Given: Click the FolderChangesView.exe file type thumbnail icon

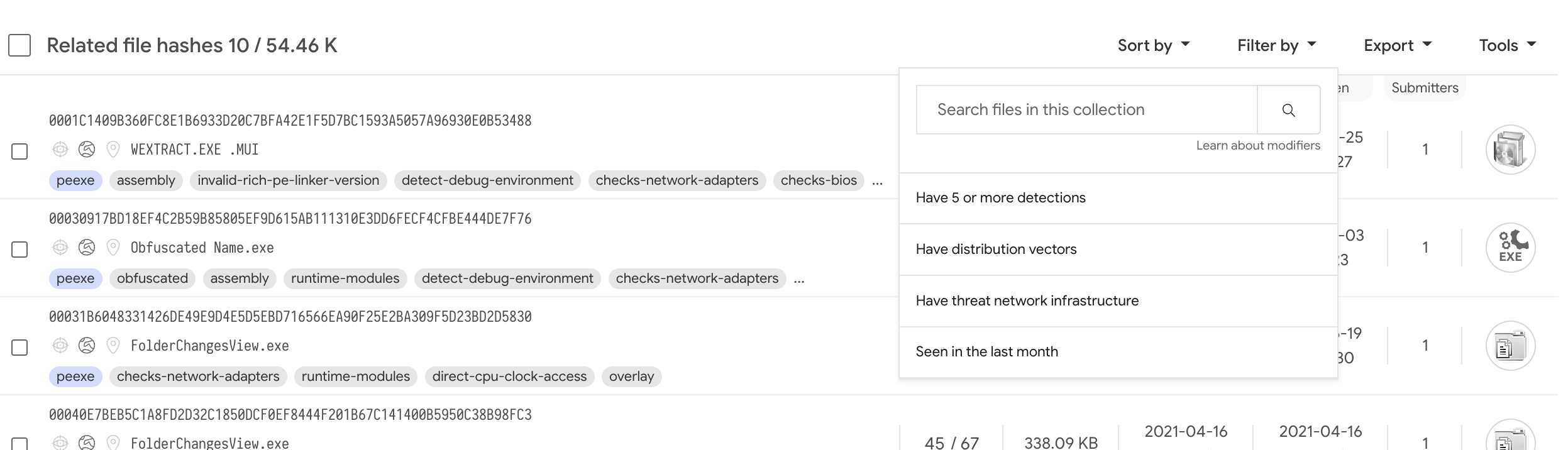Looking at the screenshot, I should [x=1510, y=346].
